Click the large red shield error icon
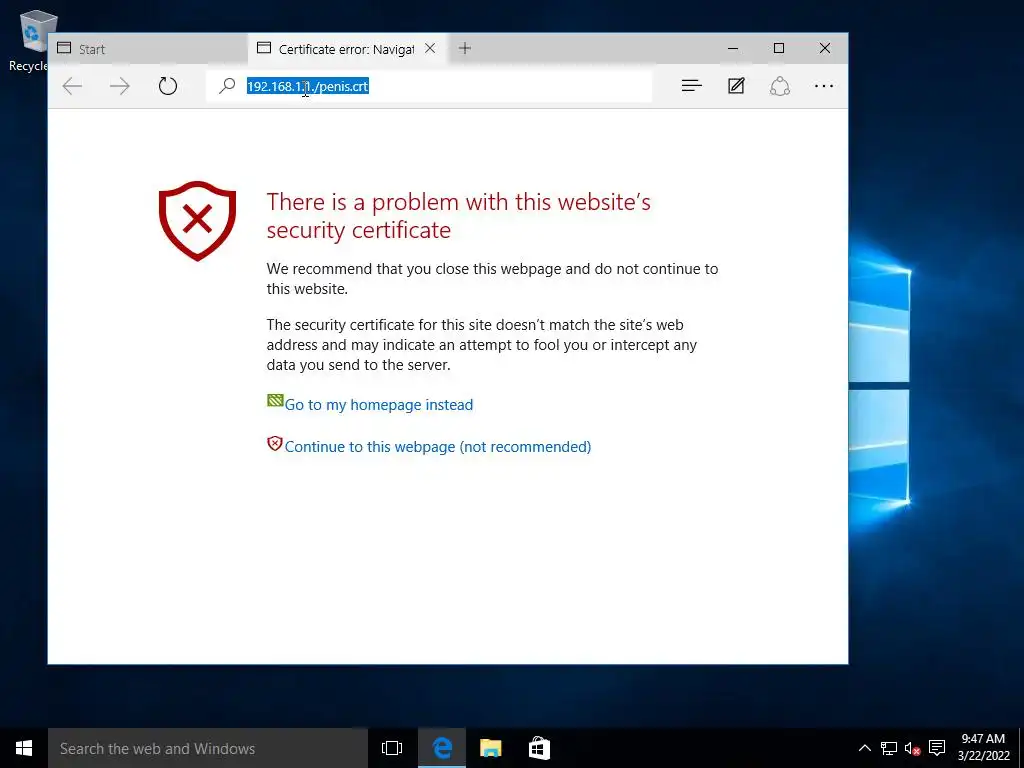The height and width of the screenshot is (768, 1024). coord(197,221)
